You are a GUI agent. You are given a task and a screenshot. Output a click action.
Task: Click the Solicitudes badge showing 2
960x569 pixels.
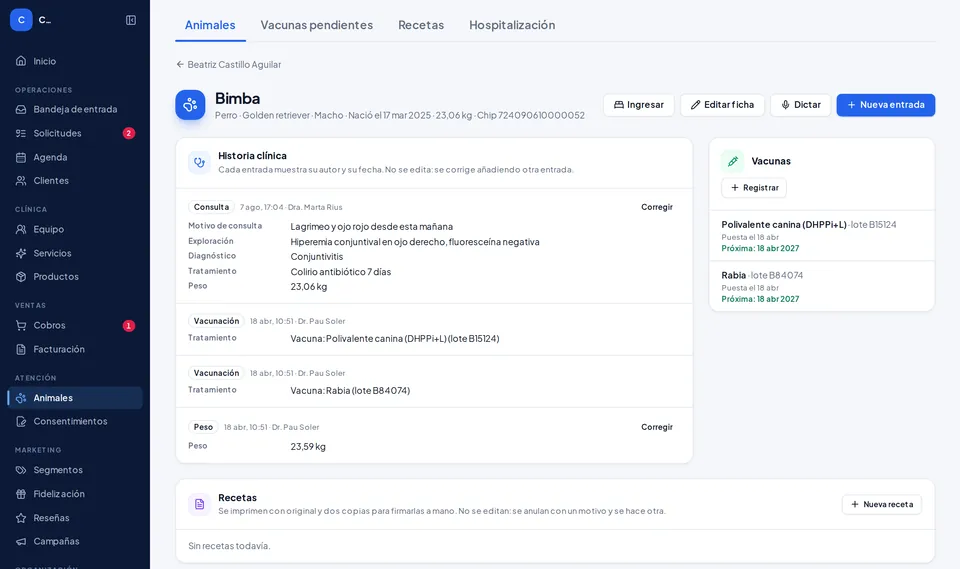(129, 134)
